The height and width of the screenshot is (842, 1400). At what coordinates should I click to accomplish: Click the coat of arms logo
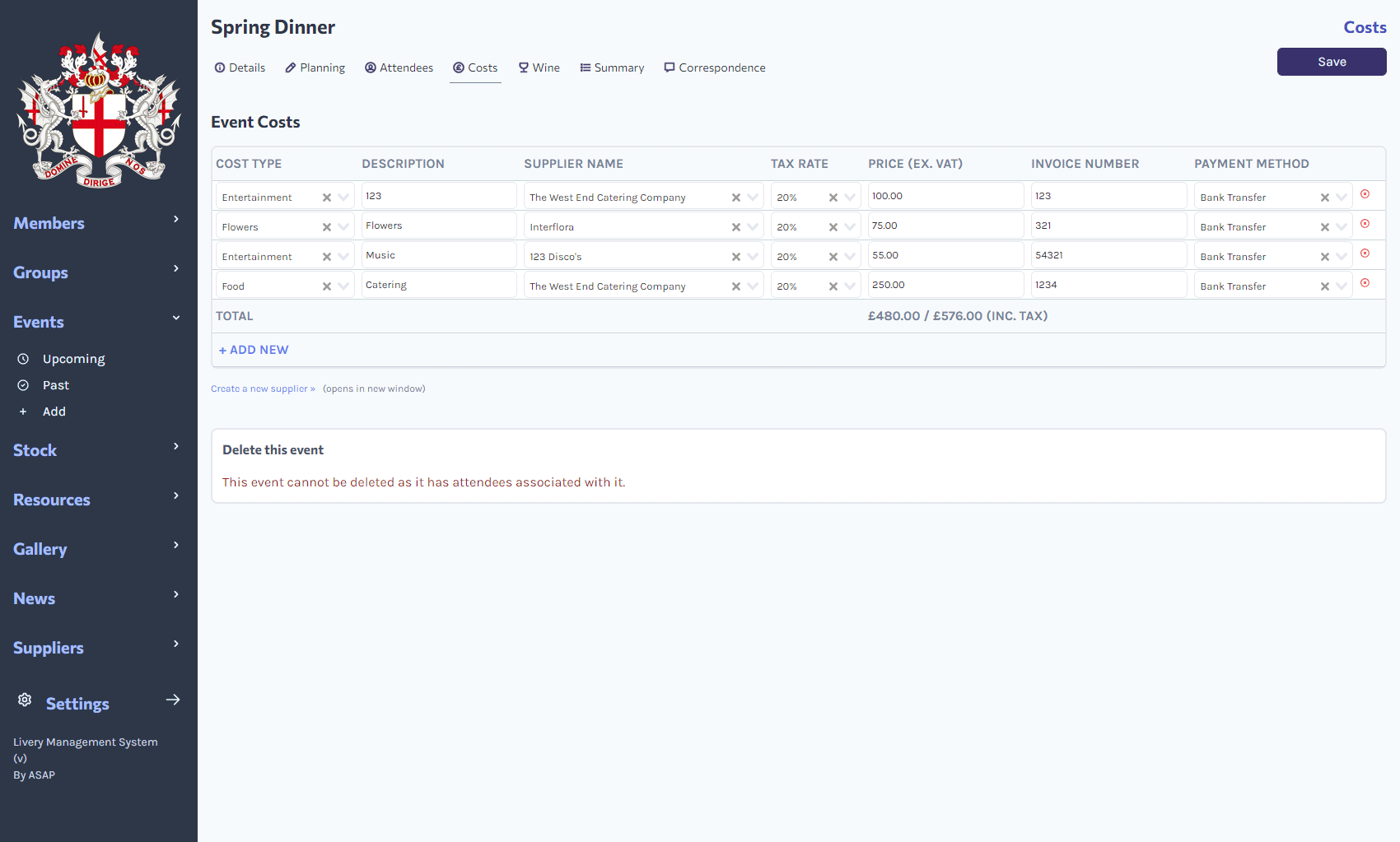coord(98,109)
